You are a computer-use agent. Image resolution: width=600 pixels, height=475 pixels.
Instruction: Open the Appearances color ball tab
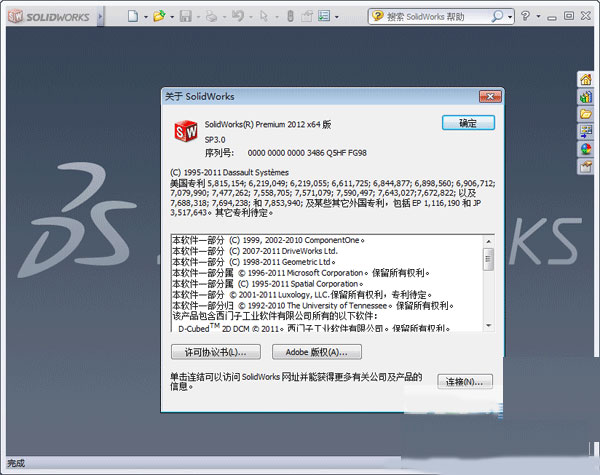pos(585,149)
